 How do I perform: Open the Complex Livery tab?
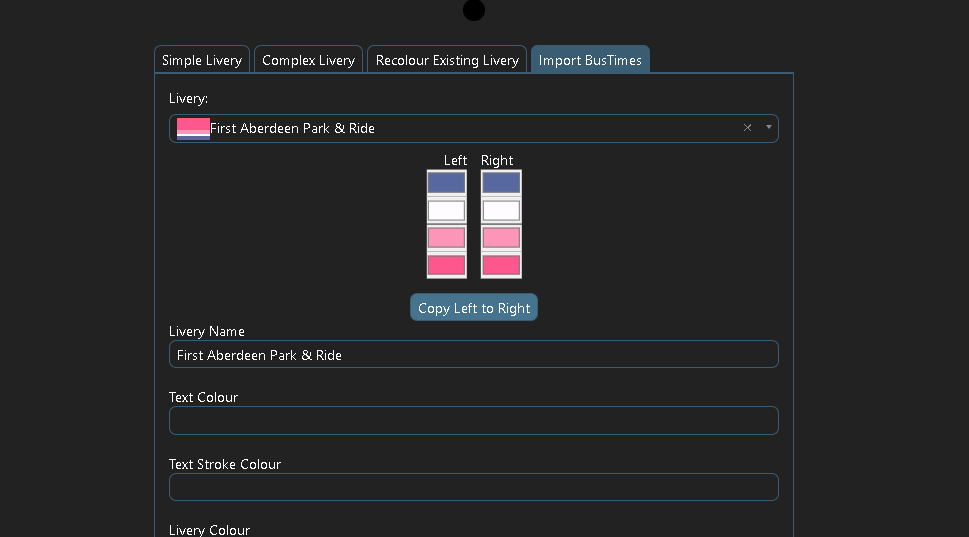(308, 60)
